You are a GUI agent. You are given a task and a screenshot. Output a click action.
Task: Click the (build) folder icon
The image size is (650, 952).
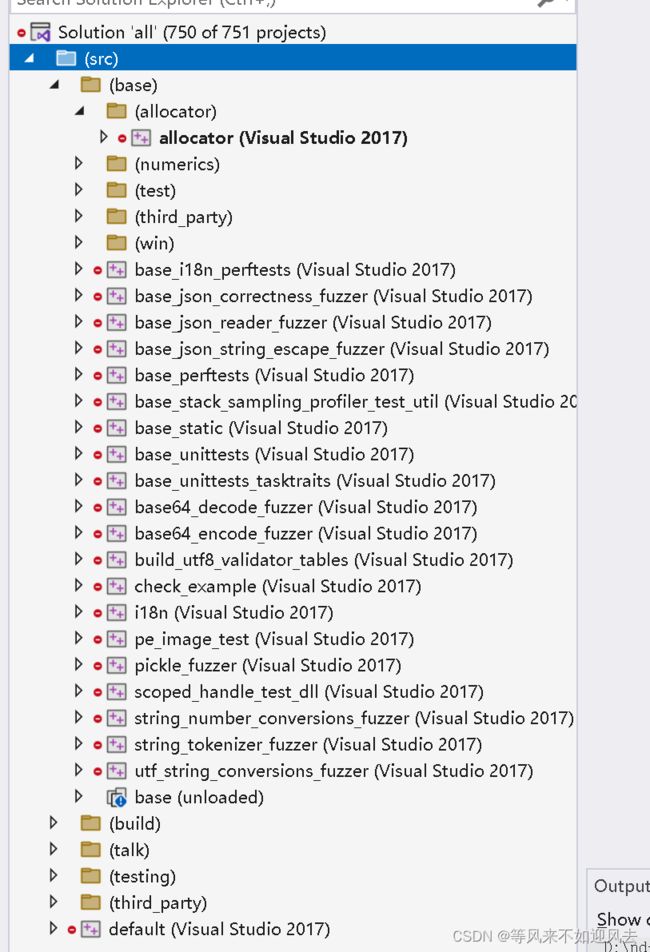pyautogui.click(x=90, y=823)
